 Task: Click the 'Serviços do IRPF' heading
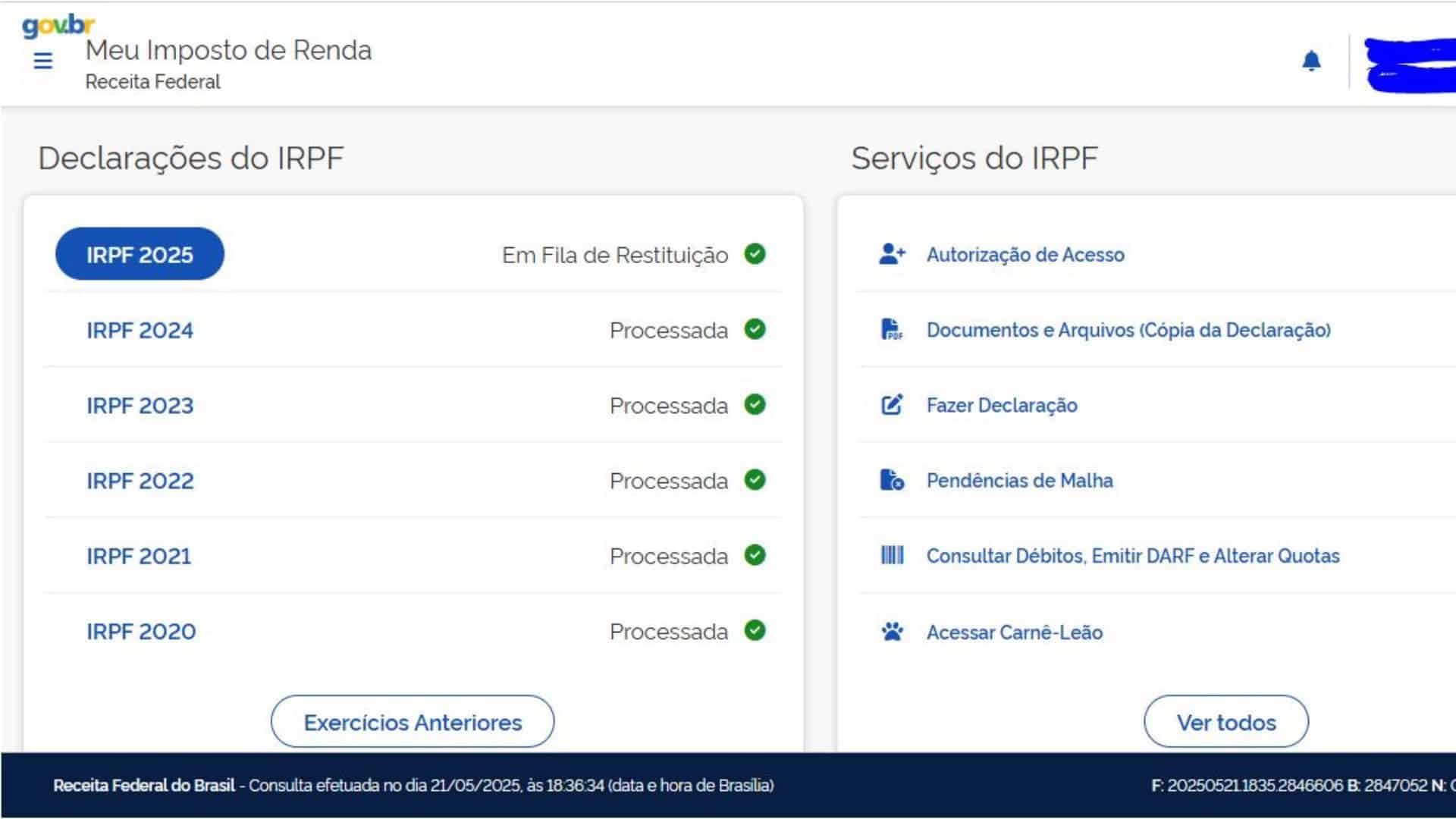[x=974, y=158]
